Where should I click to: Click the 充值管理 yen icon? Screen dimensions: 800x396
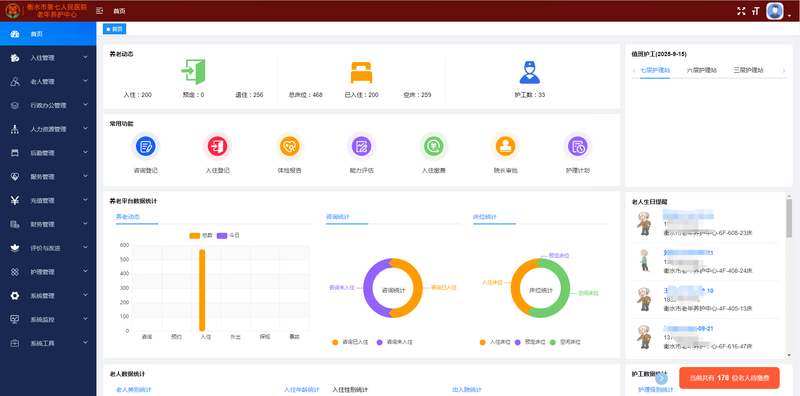[x=15, y=201]
